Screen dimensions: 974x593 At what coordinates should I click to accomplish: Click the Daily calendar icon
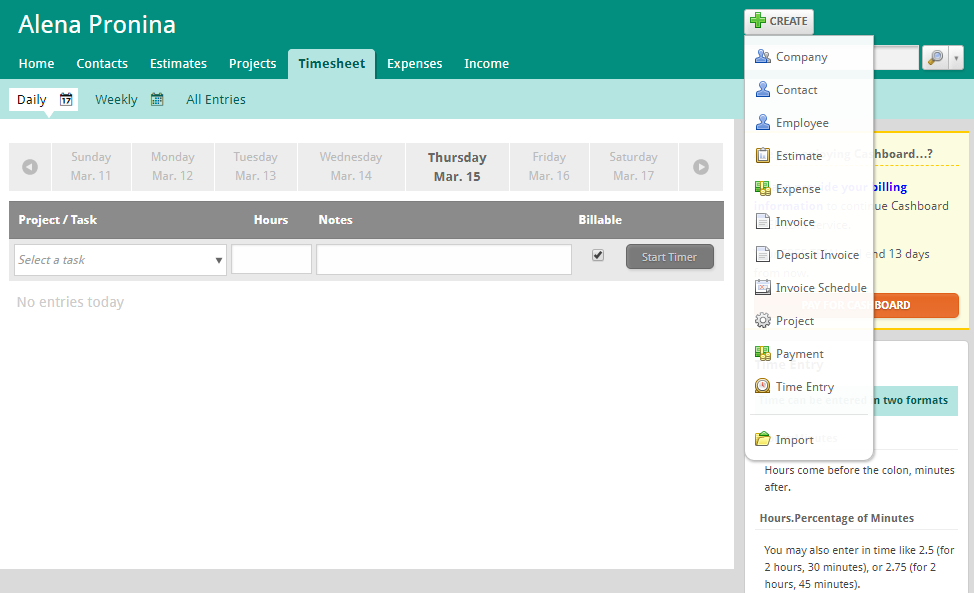[x=66, y=100]
